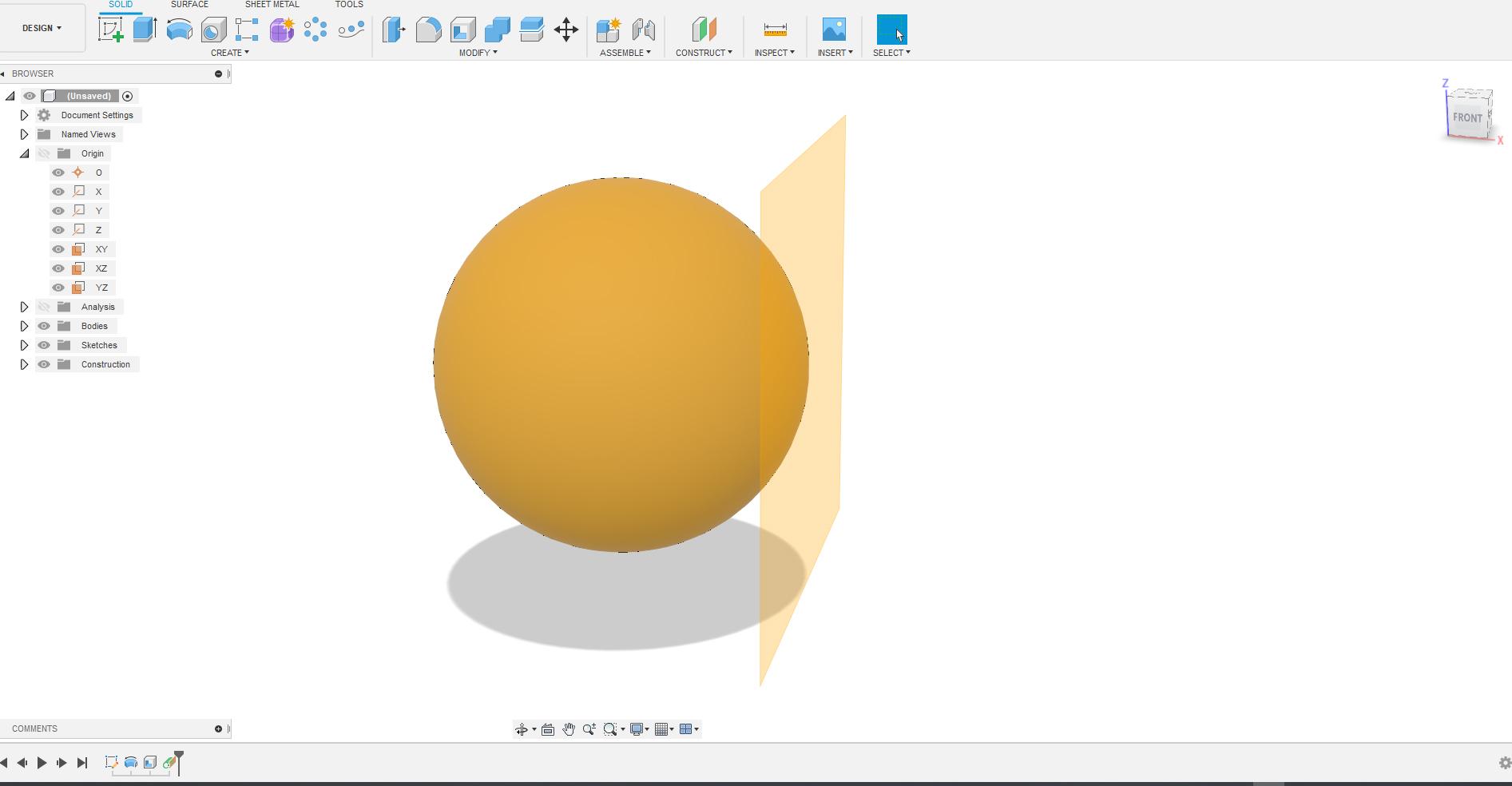Image resolution: width=1512 pixels, height=786 pixels.
Task: Toggle visibility of origin point O
Action: point(58,173)
